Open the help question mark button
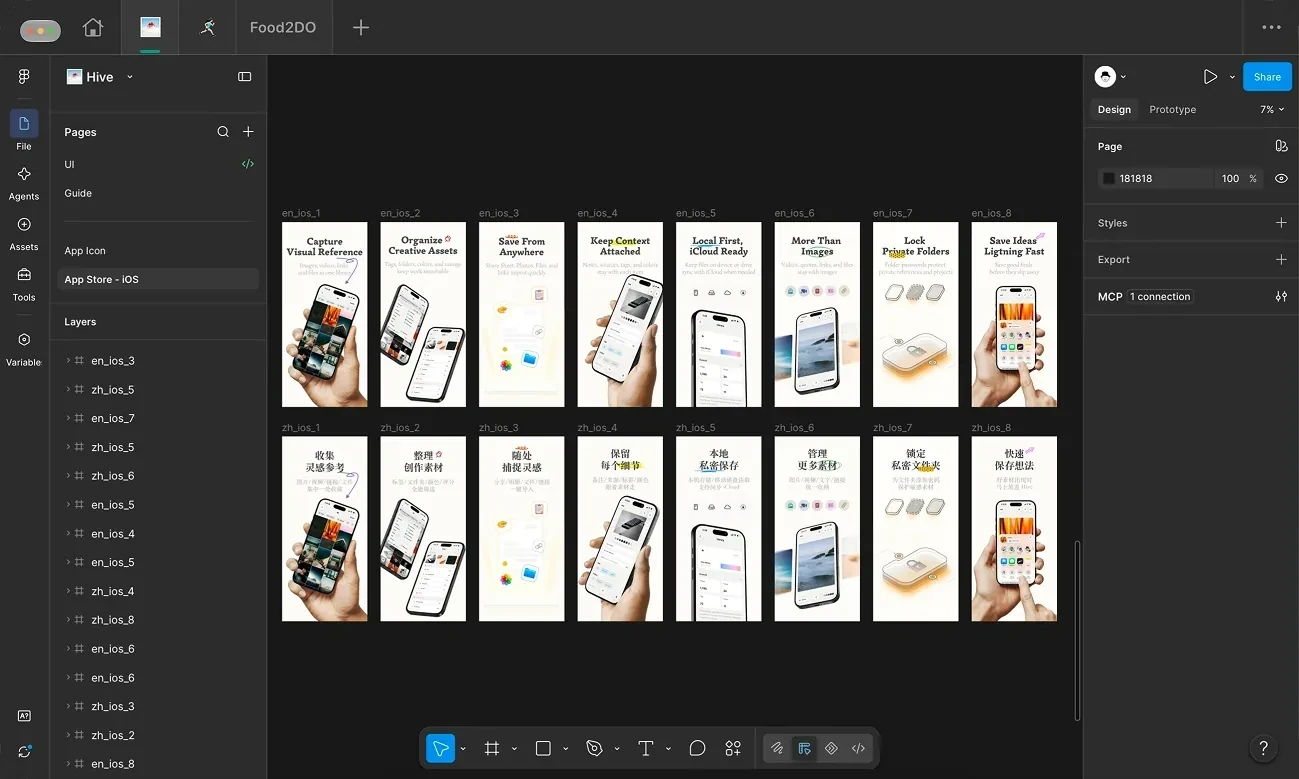Viewport: 1299px width, 779px height. 1263,747
